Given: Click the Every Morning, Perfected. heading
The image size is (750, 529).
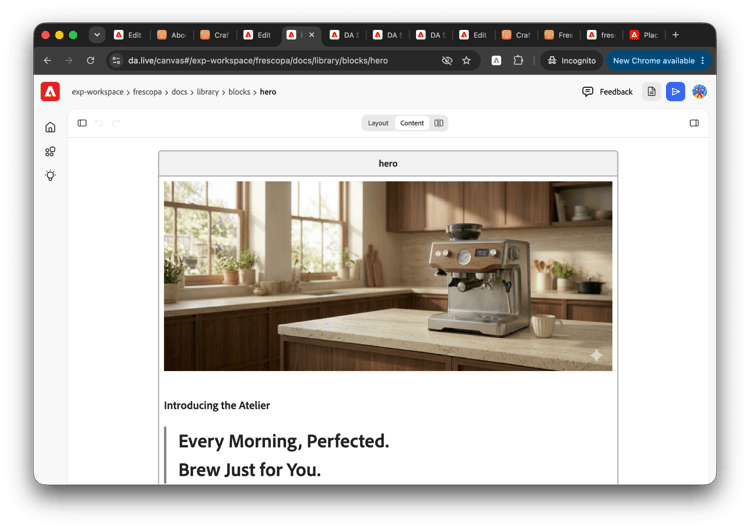Looking at the screenshot, I should 284,441.
